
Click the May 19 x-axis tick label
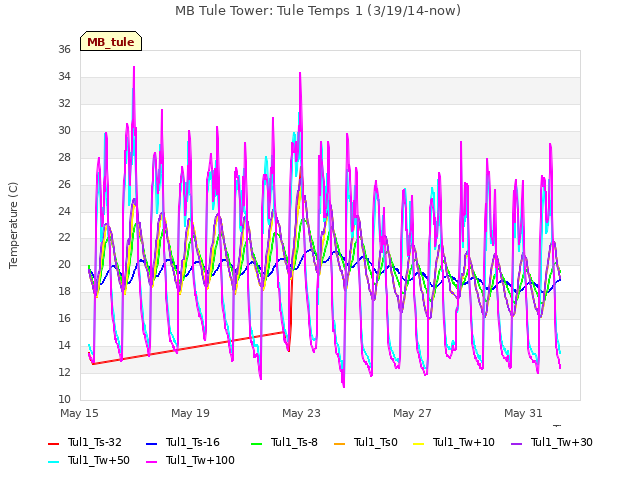click(190, 413)
